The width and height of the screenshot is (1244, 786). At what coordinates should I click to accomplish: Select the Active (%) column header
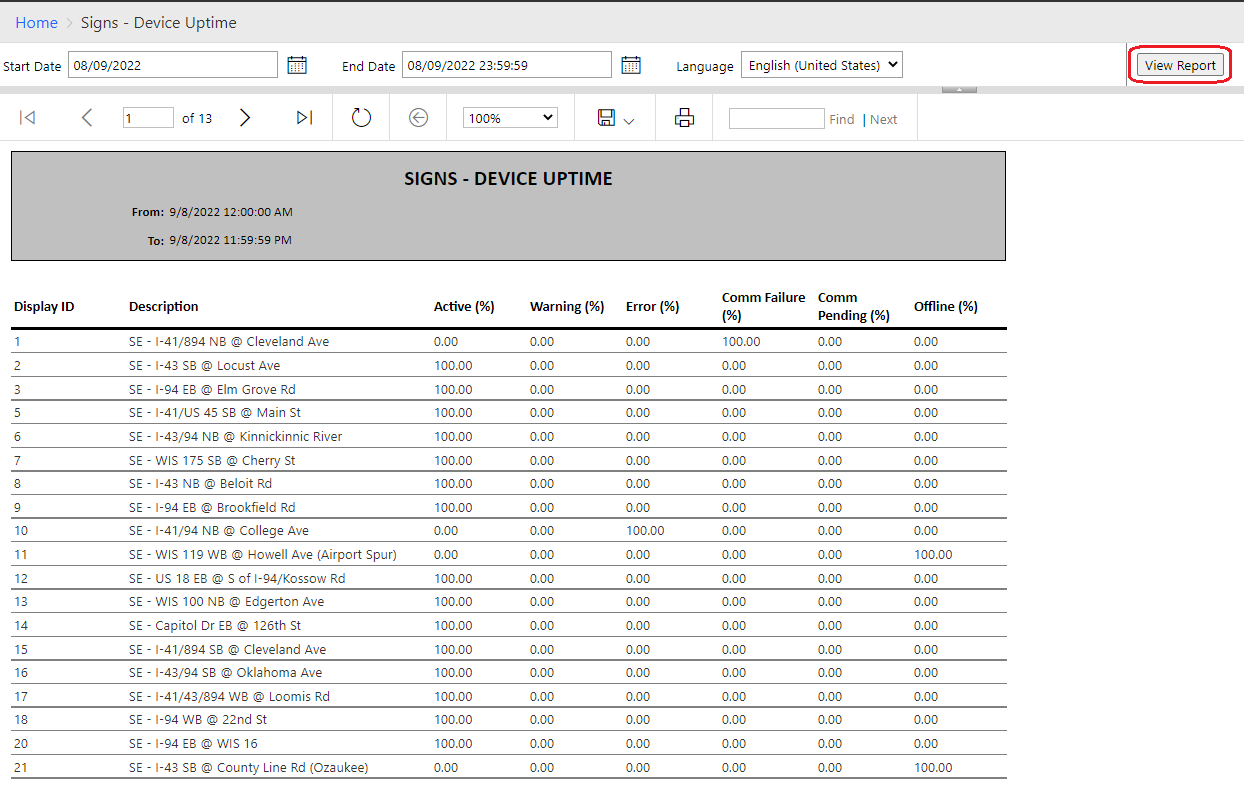pos(464,307)
